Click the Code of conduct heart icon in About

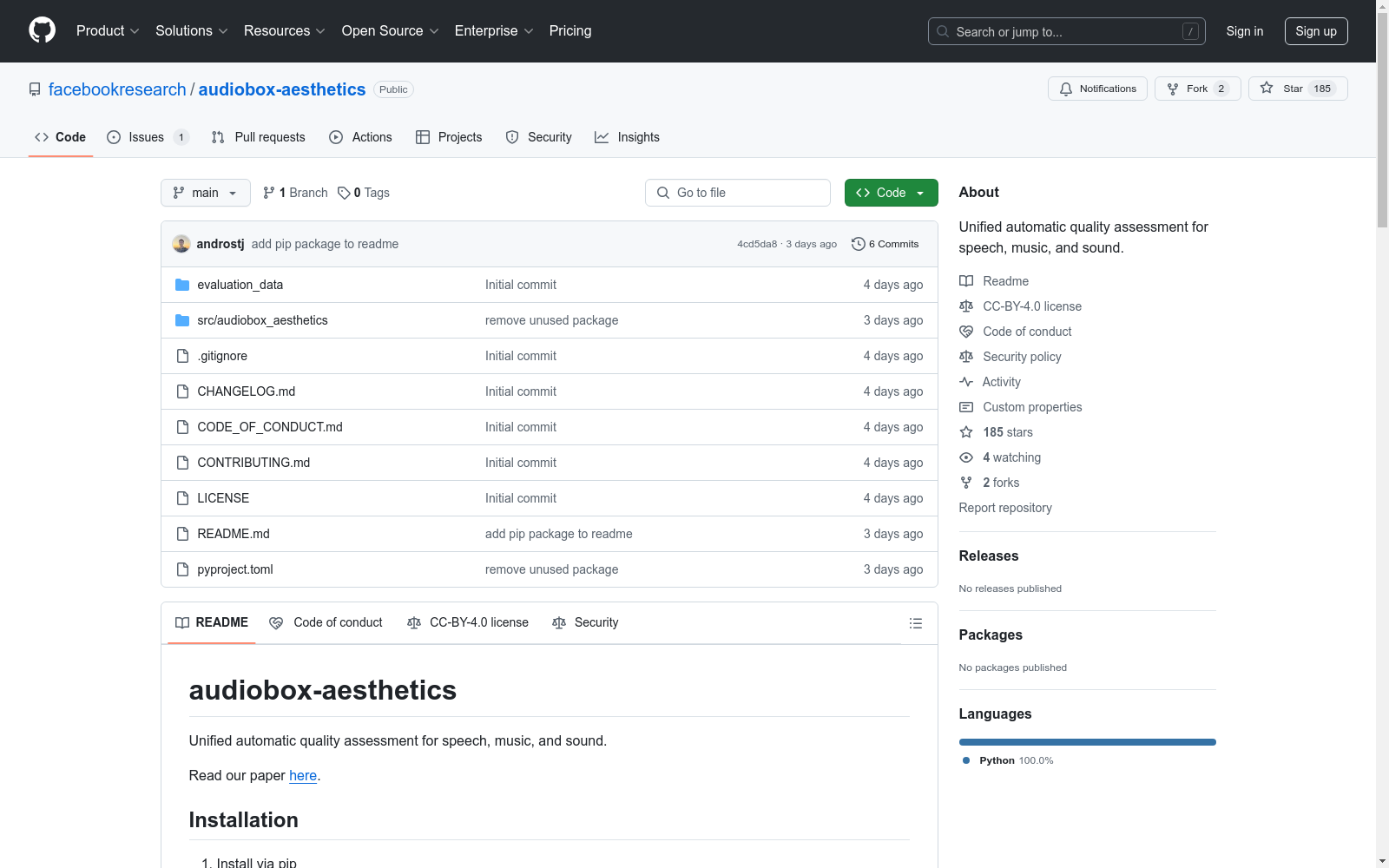[x=966, y=332]
